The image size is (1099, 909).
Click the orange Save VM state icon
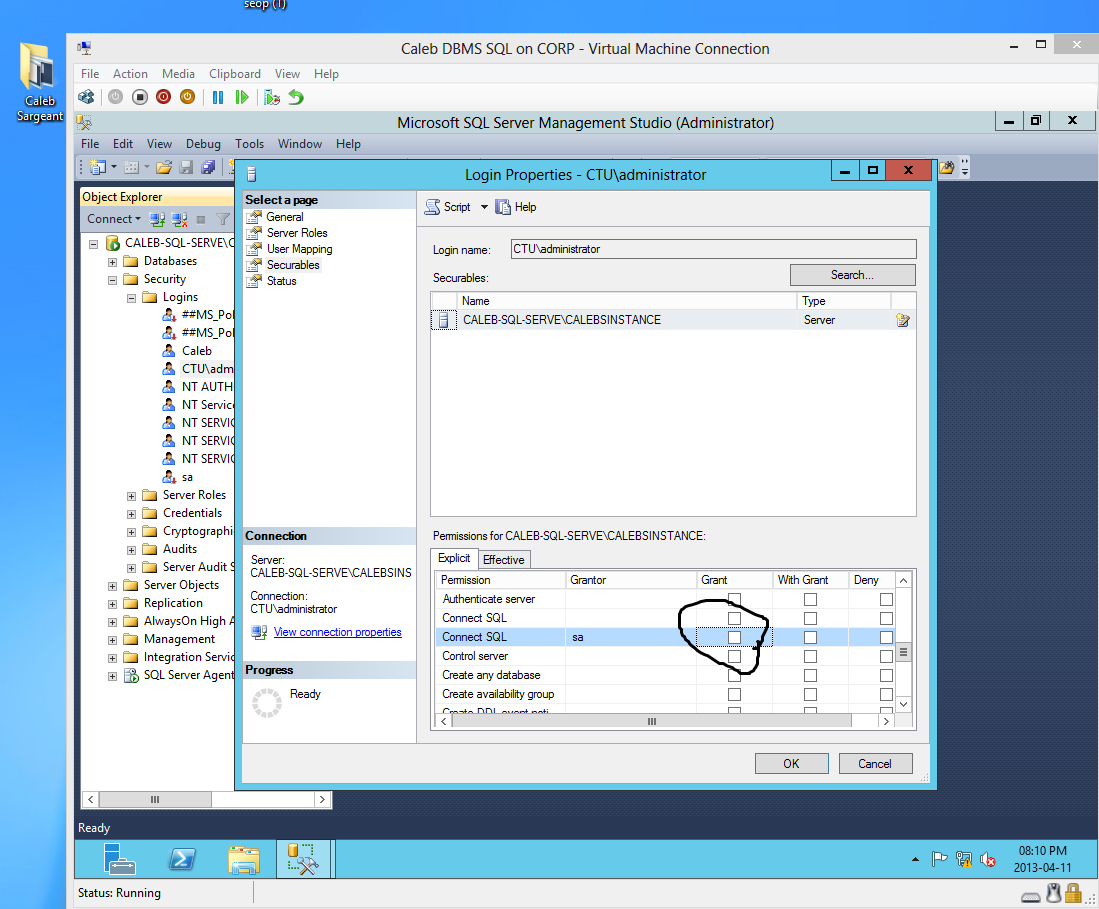coord(187,97)
